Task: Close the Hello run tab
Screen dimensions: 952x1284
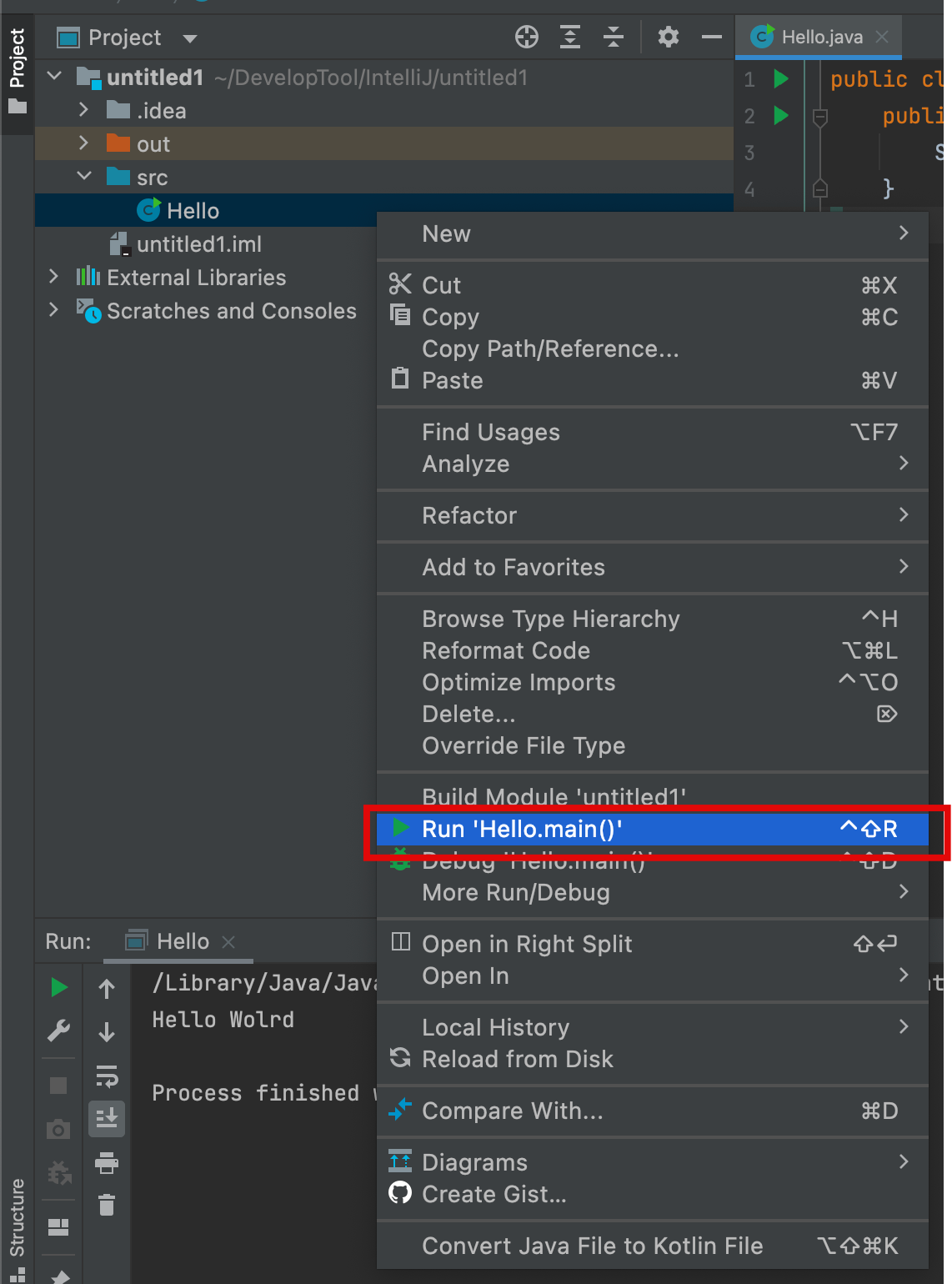Action: [228, 942]
